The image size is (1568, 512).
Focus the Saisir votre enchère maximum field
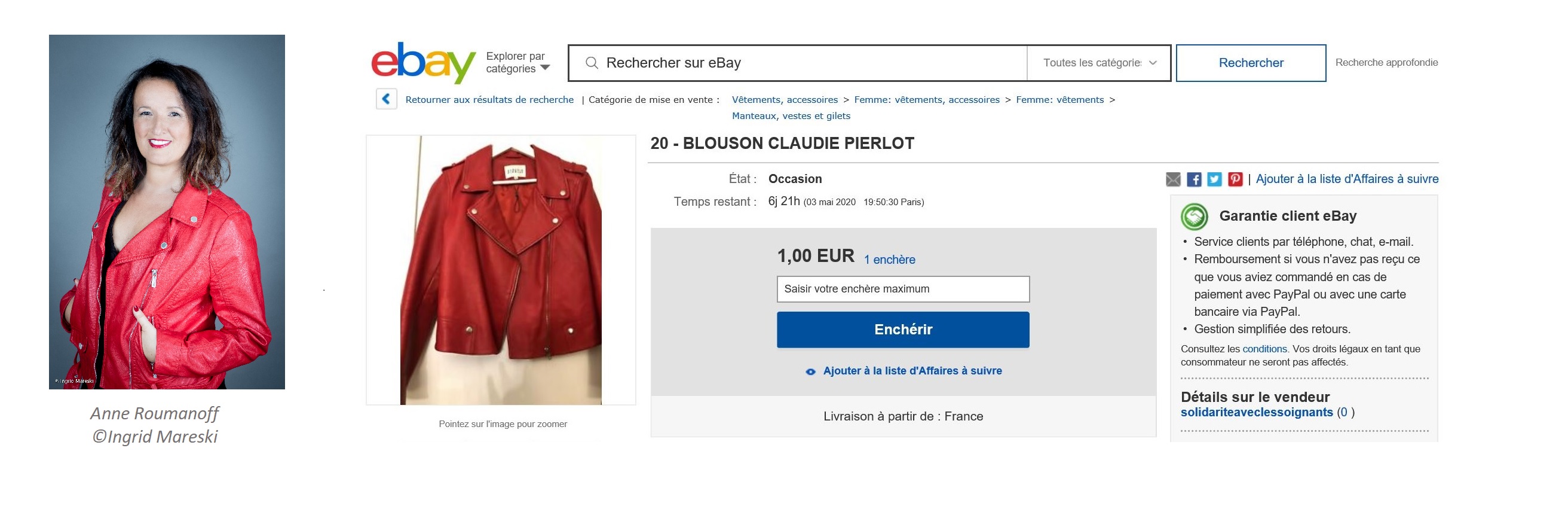[x=903, y=289]
